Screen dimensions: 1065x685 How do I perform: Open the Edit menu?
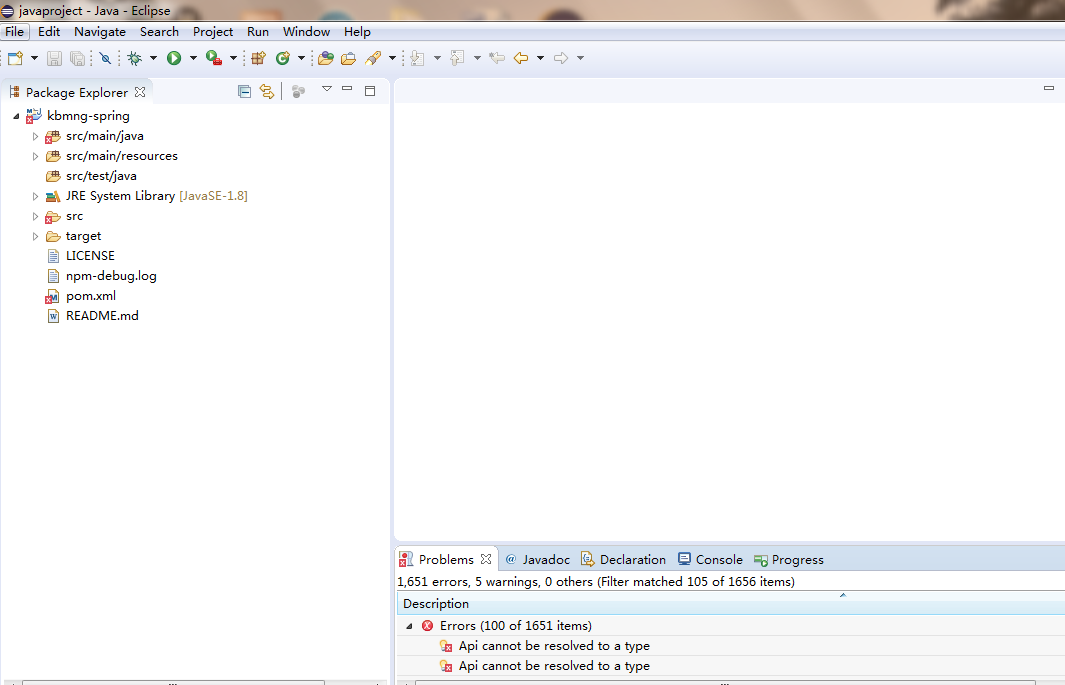pyautogui.click(x=49, y=32)
